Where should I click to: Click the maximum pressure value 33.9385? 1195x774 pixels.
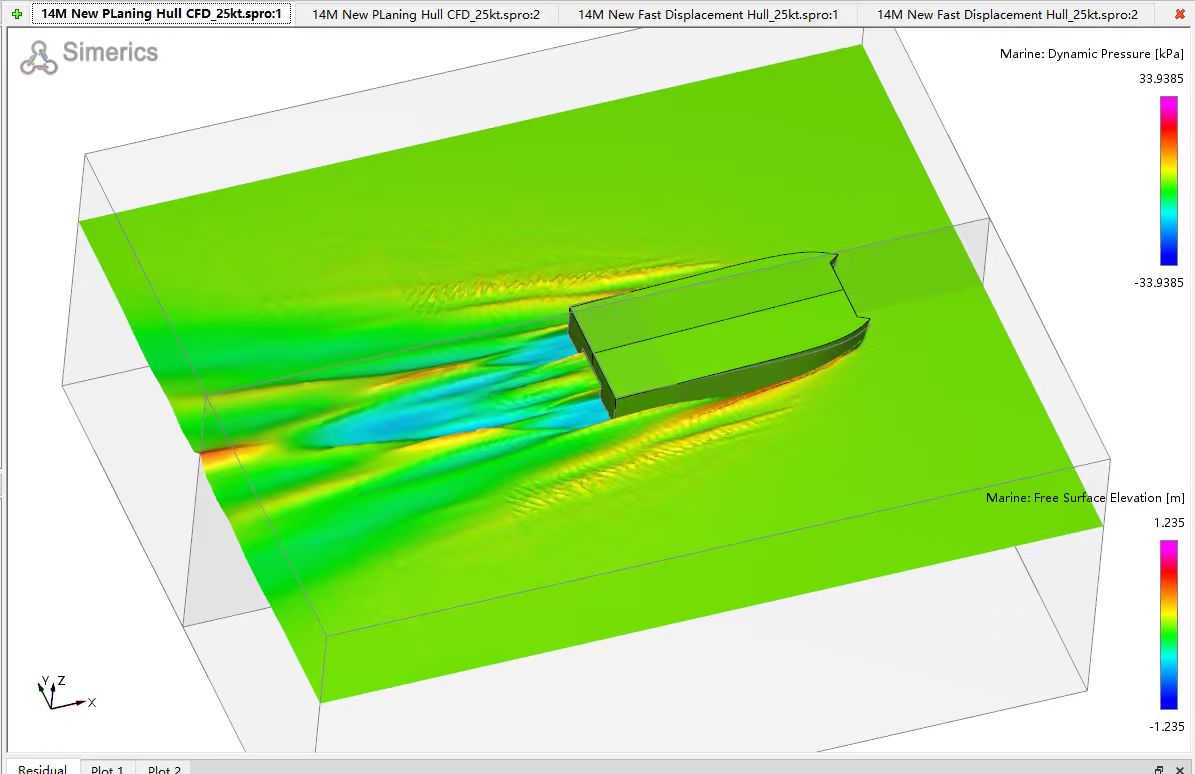(1161, 78)
